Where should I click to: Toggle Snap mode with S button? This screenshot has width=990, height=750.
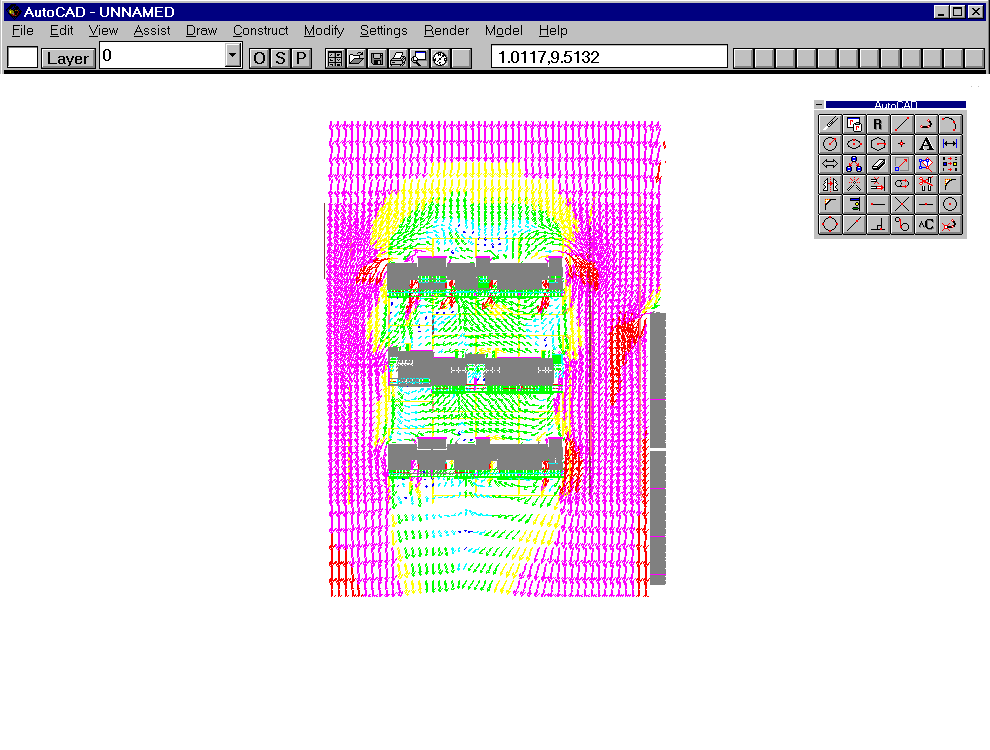tap(280, 58)
